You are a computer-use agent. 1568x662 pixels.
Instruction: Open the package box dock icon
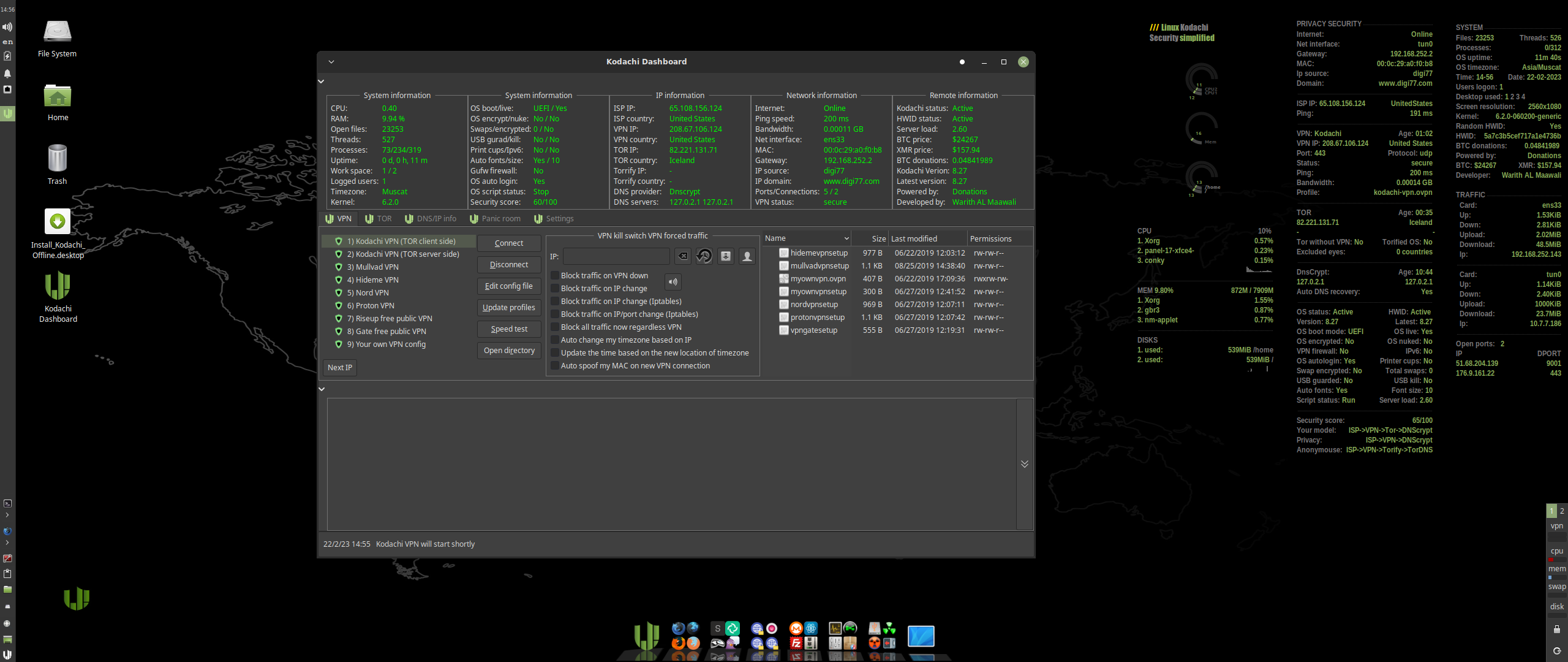(850, 644)
